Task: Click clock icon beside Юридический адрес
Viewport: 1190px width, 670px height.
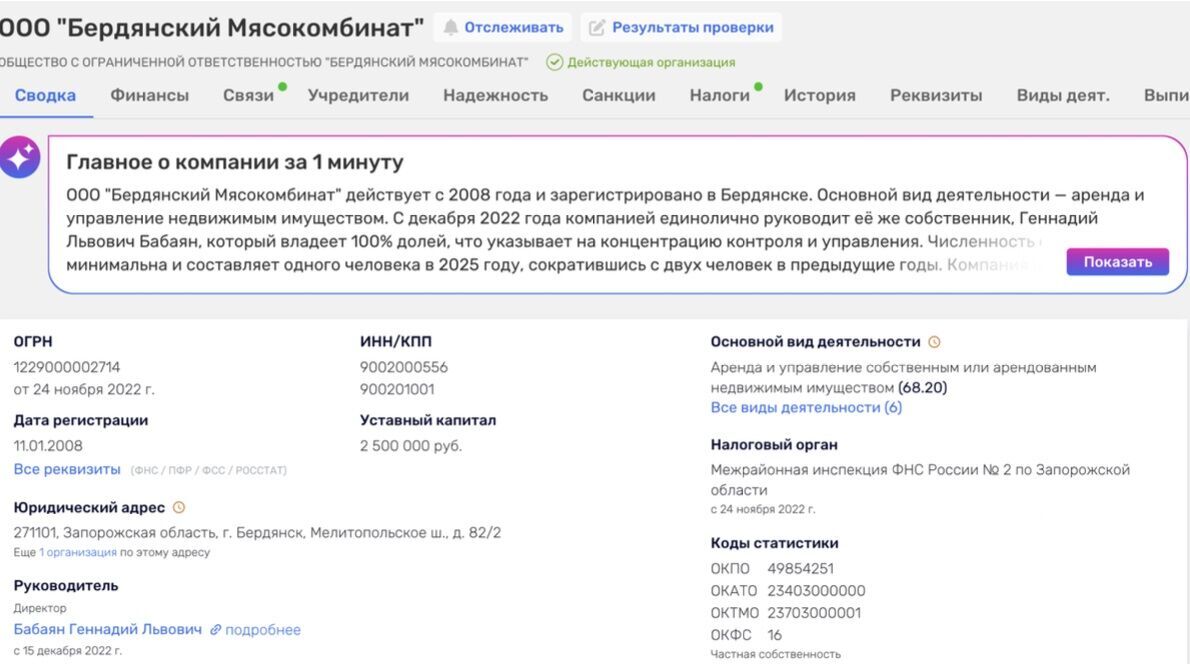Action: pos(179,508)
